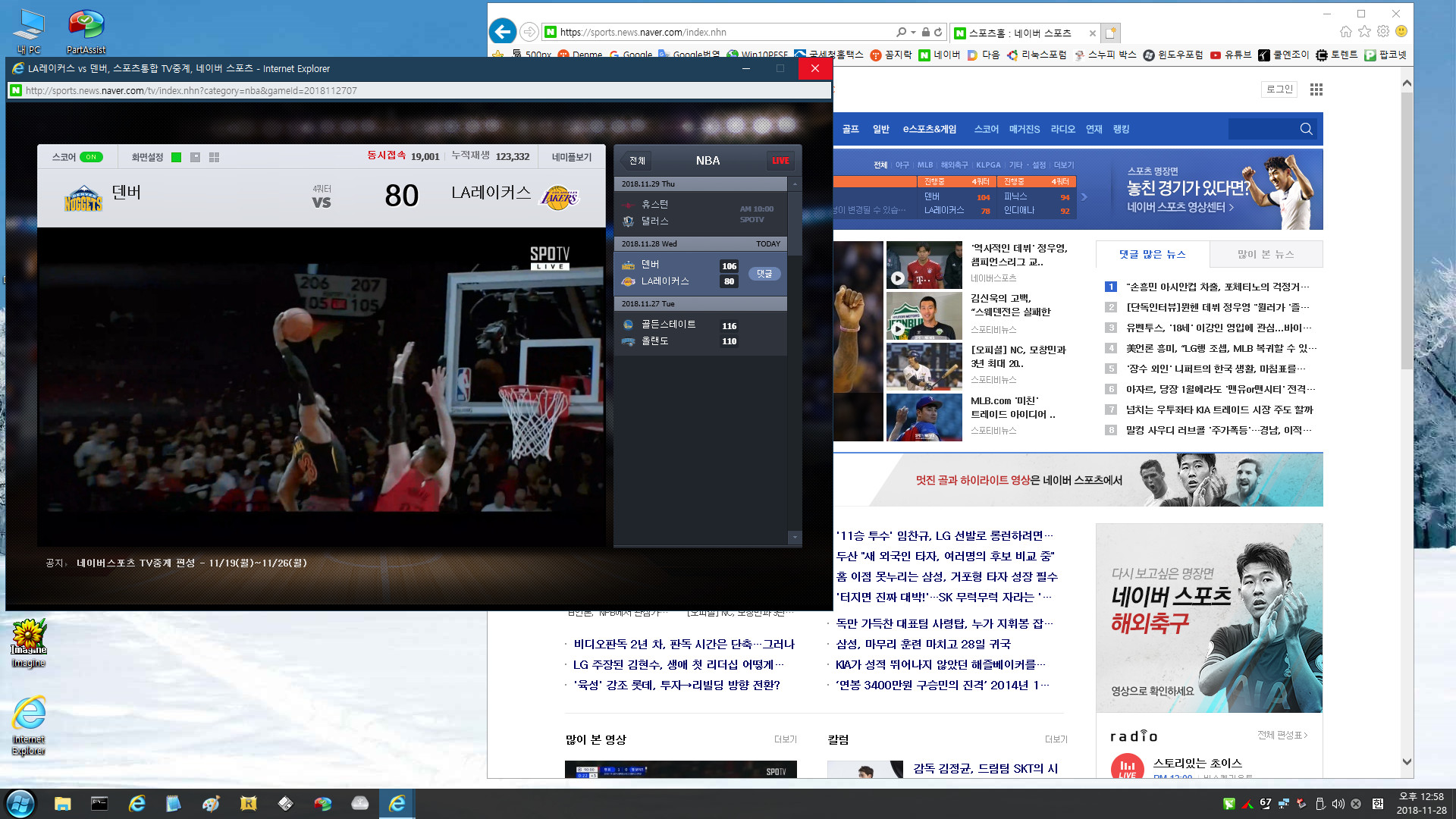
Task: Open the 스코어 menu in sports navigation
Action: tap(987, 129)
